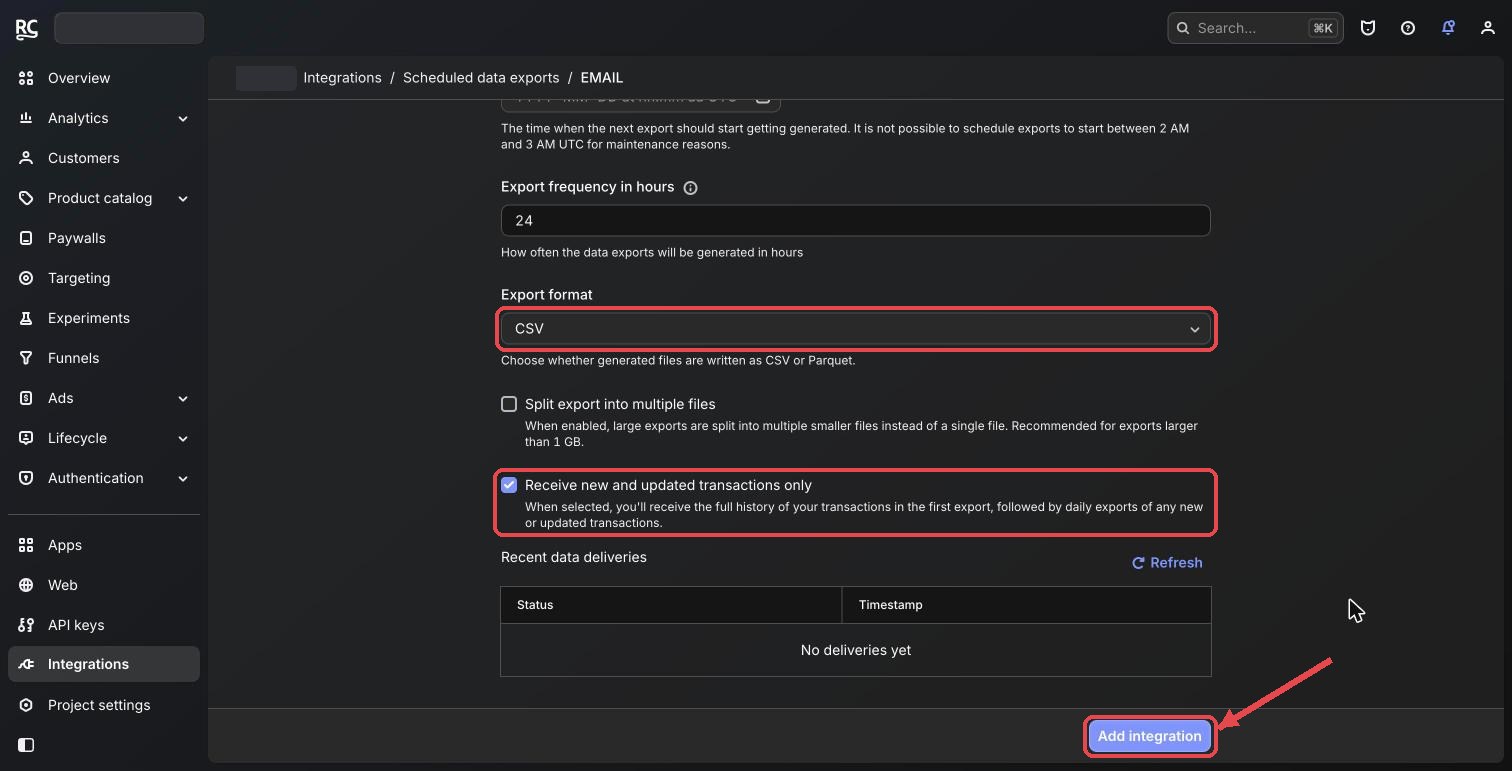
Task: Click the Search box
Action: pos(1255,28)
